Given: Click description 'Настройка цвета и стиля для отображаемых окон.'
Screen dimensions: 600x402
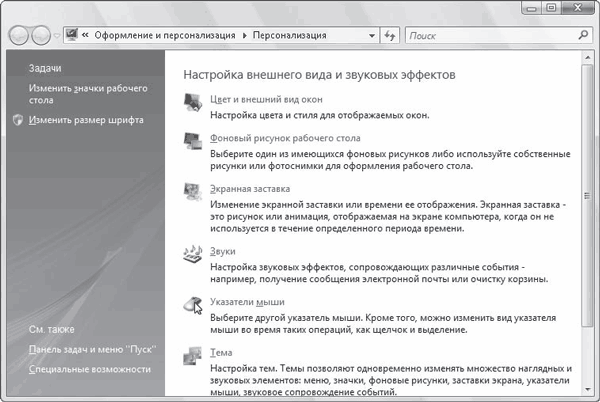Looking at the screenshot, I should click(320, 115).
